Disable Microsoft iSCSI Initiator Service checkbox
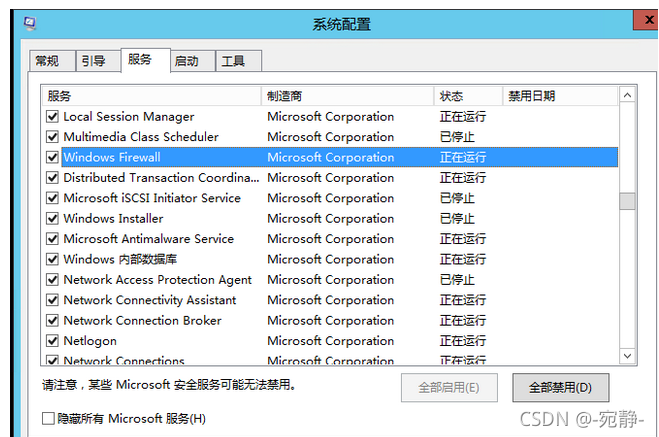The width and height of the screenshot is (659, 437). click(52, 198)
